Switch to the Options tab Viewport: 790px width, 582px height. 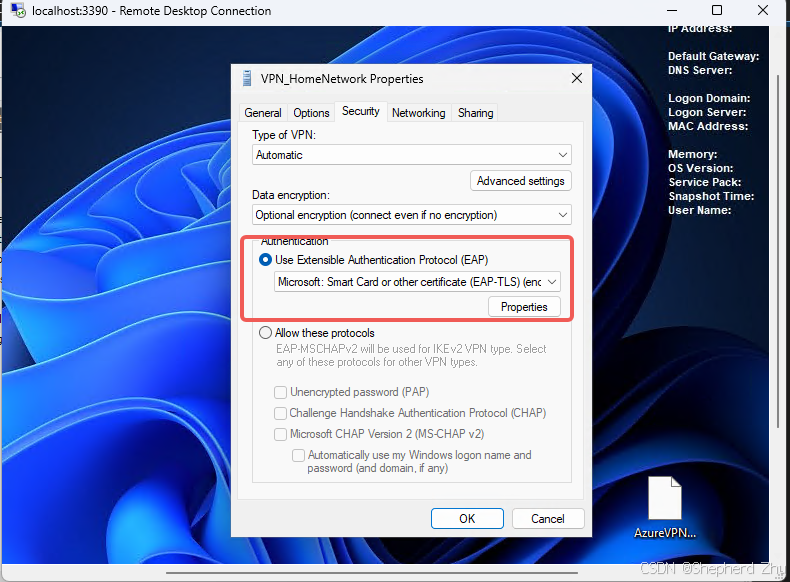[x=311, y=113]
